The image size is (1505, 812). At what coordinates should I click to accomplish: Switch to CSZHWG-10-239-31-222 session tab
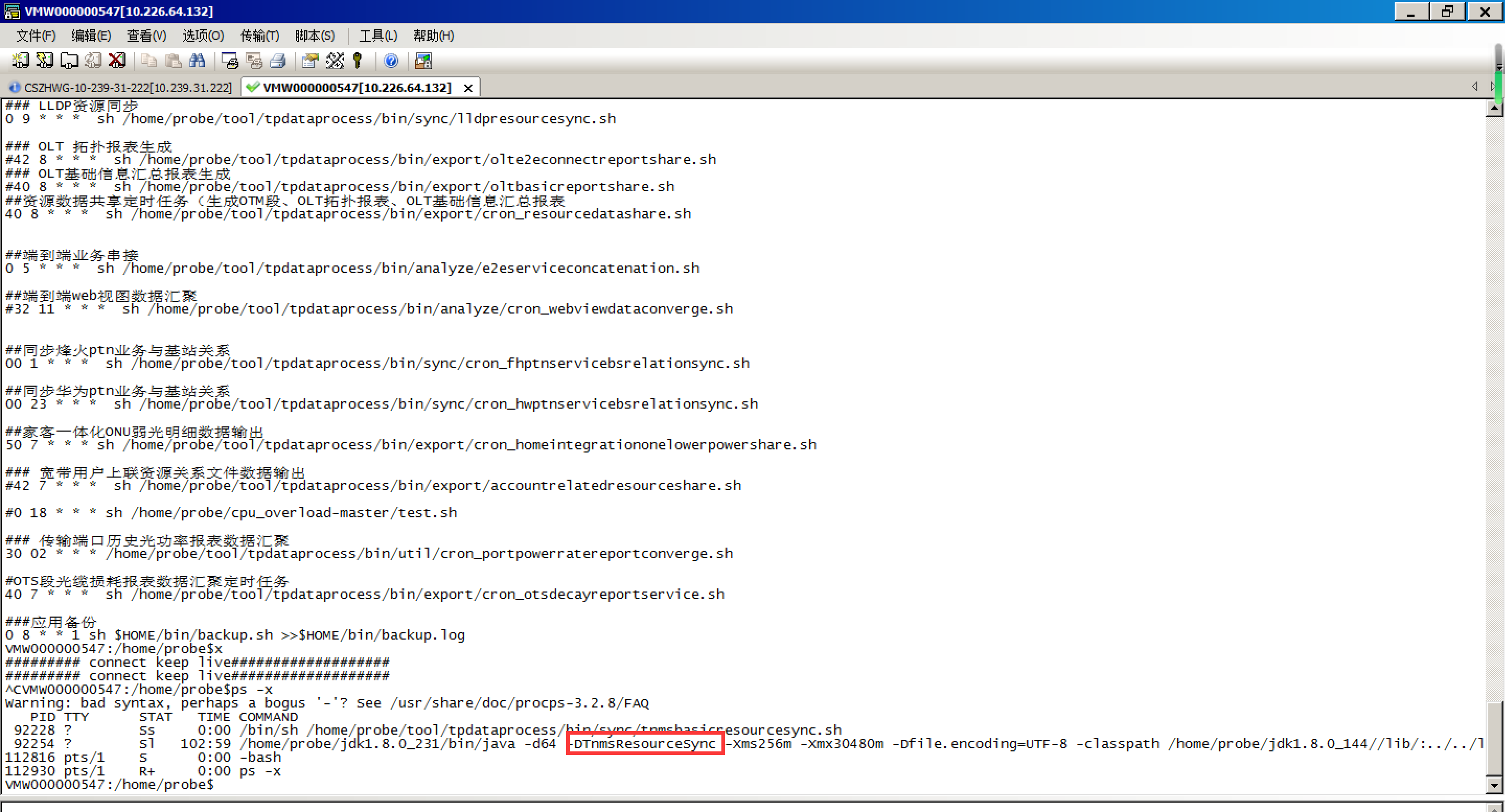pos(121,88)
